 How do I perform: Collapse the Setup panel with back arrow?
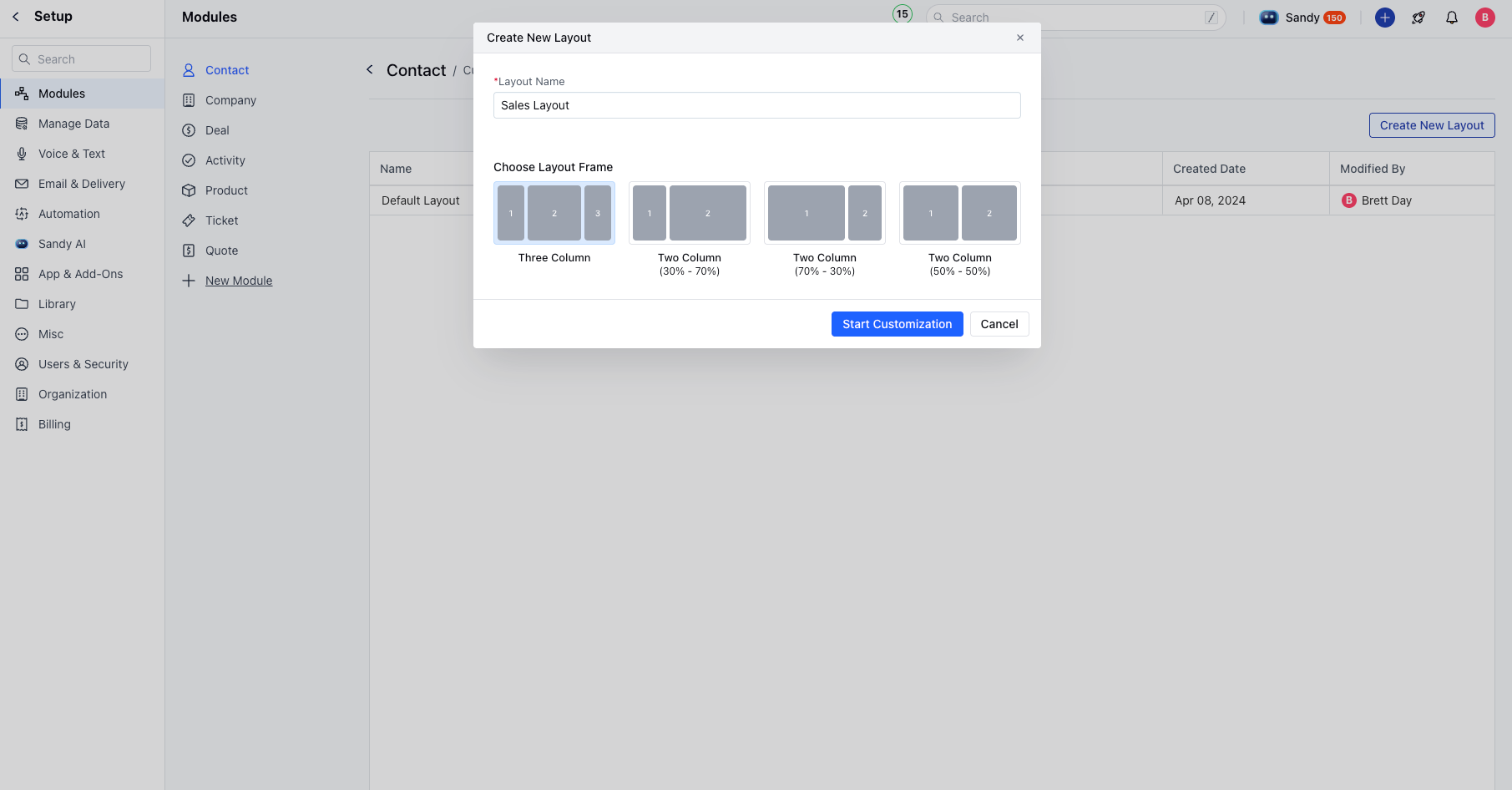(x=14, y=16)
